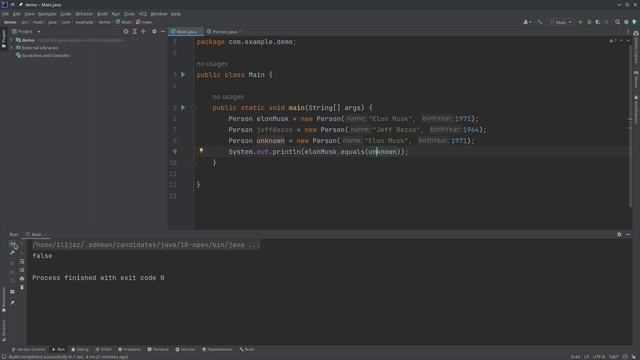Open the Edit menu
Viewport: 640px width, 360px height.
(16, 14)
